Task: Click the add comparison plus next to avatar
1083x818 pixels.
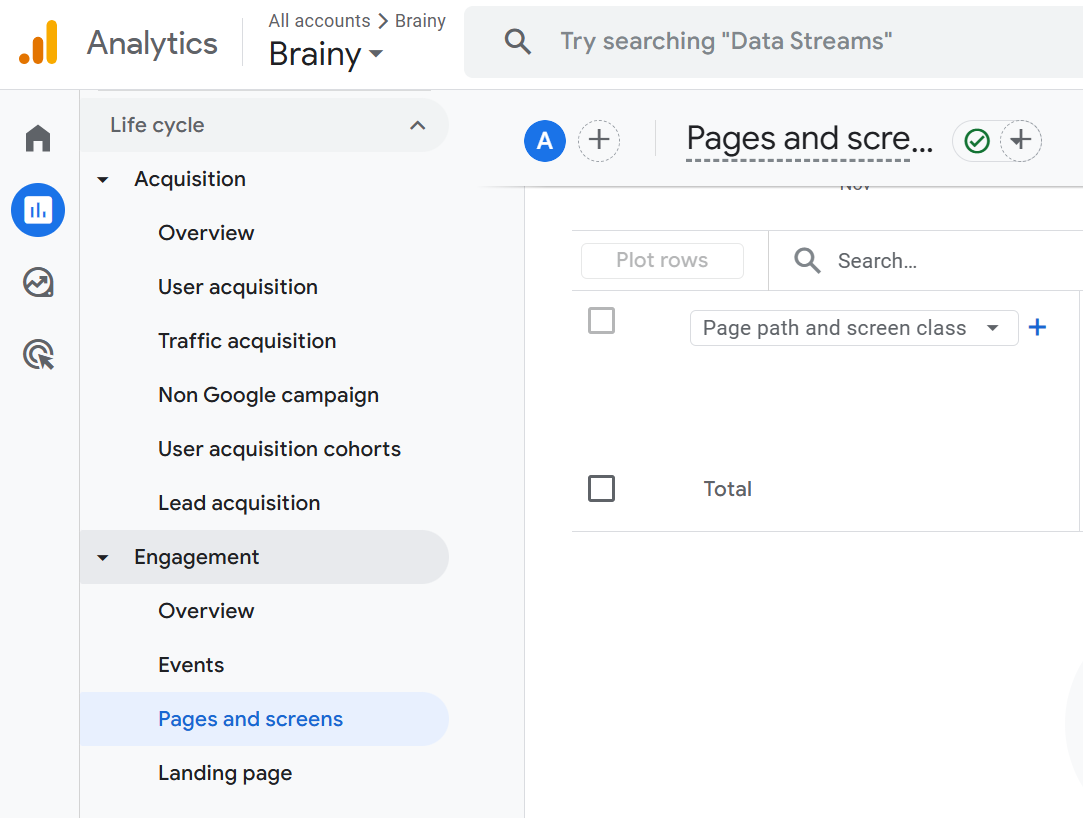Action: [x=599, y=140]
